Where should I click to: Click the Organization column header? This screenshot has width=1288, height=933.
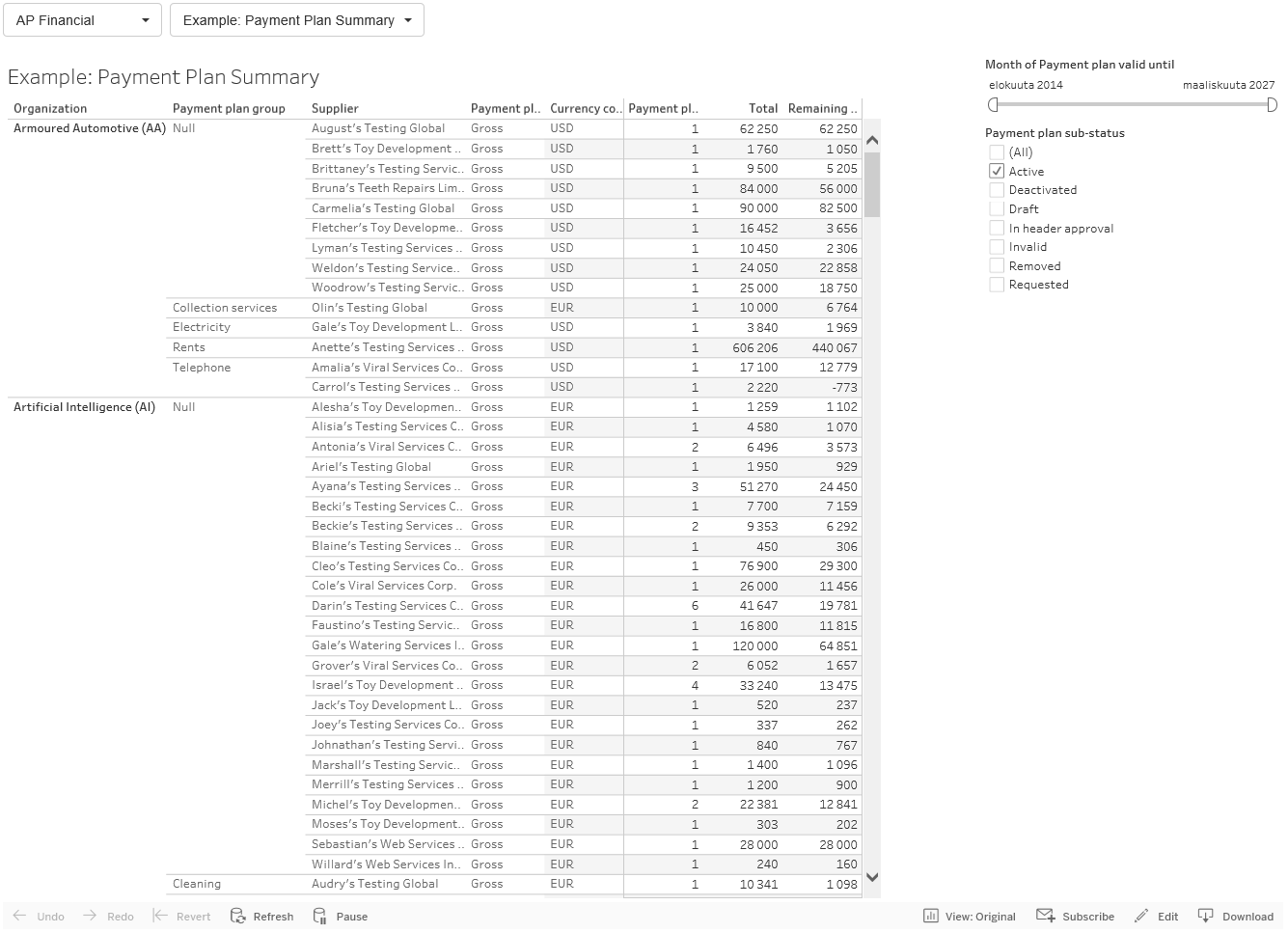click(x=50, y=109)
